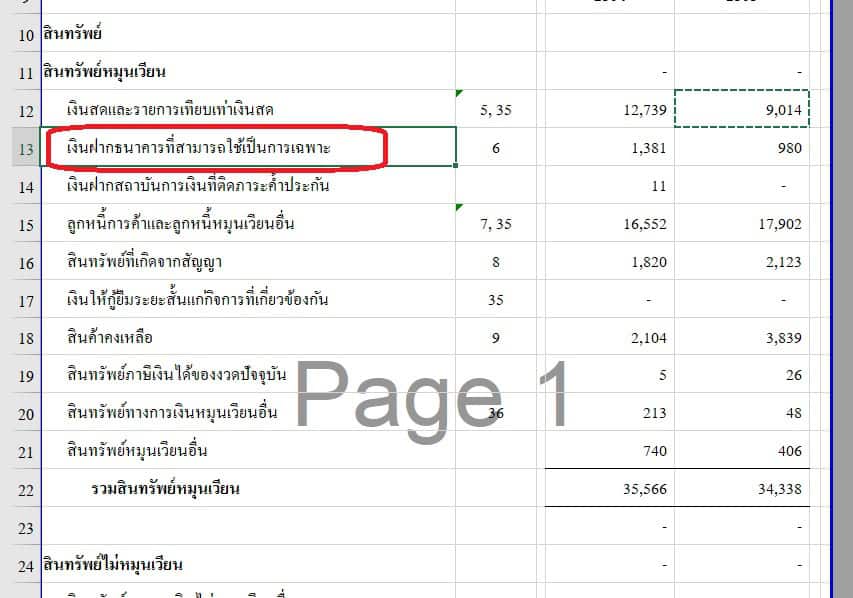The width and height of the screenshot is (853, 598).
Task: Click the 'รวมสินทรัพย์หมุนเวียน' total label cell
Action: pyautogui.click(x=248, y=489)
